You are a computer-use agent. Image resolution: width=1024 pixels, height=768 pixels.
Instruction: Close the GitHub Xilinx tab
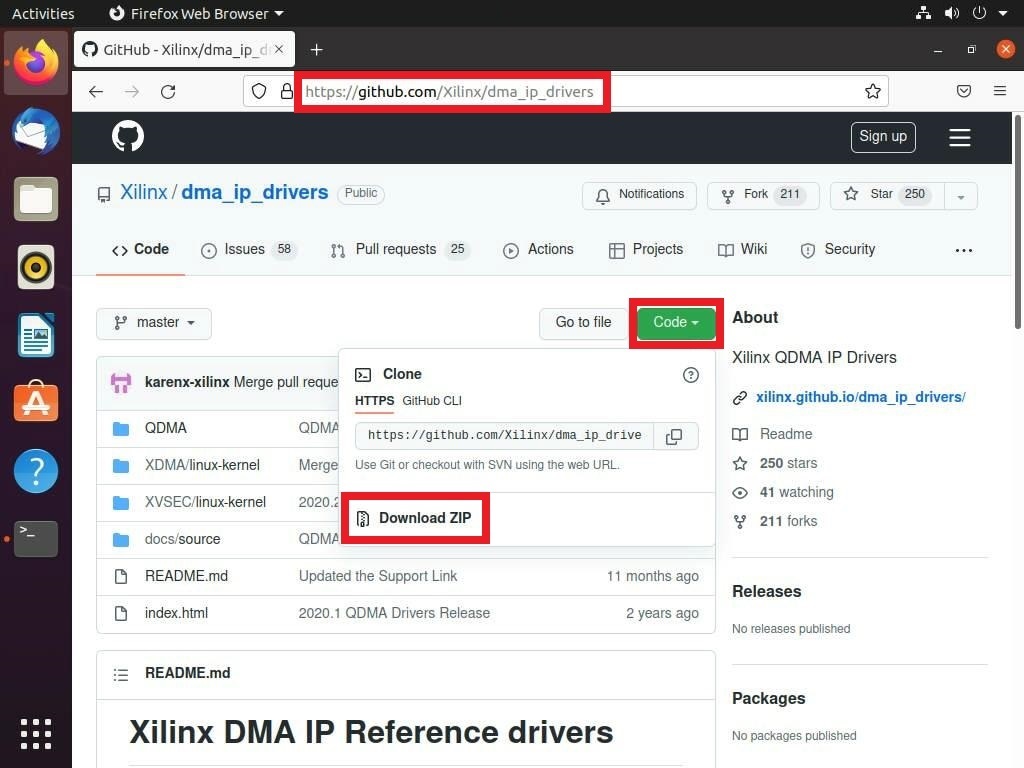pos(279,49)
